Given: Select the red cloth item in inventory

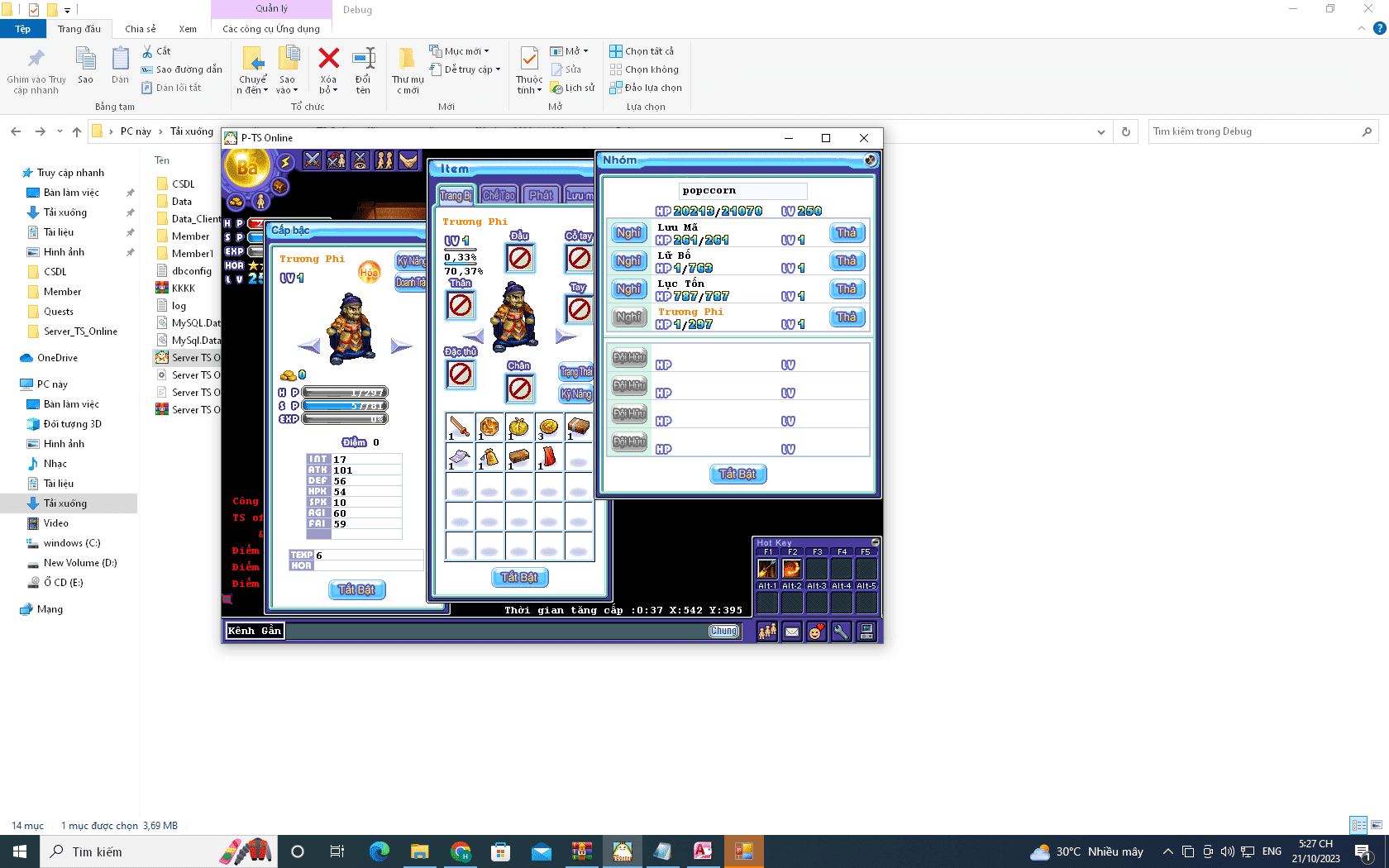Looking at the screenshot, I should tap(549, 457).
